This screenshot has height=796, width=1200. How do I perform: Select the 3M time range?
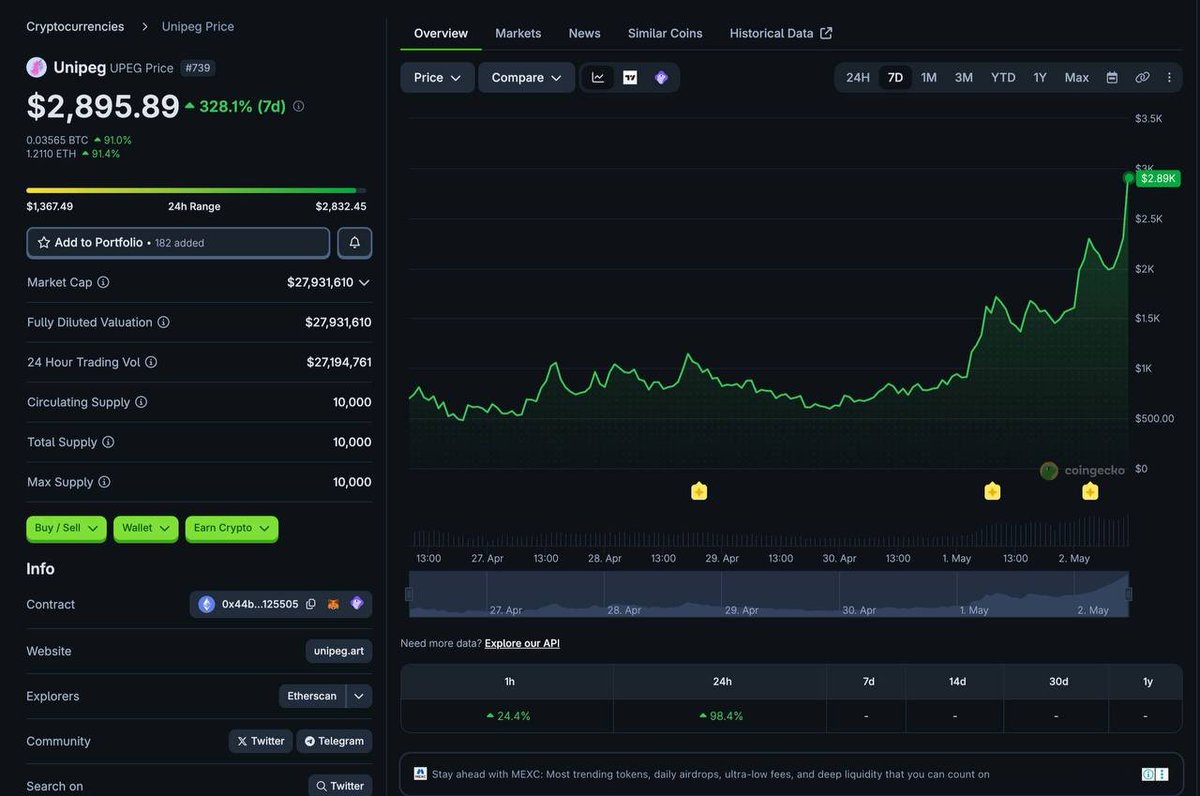click(x=964, y=78)
